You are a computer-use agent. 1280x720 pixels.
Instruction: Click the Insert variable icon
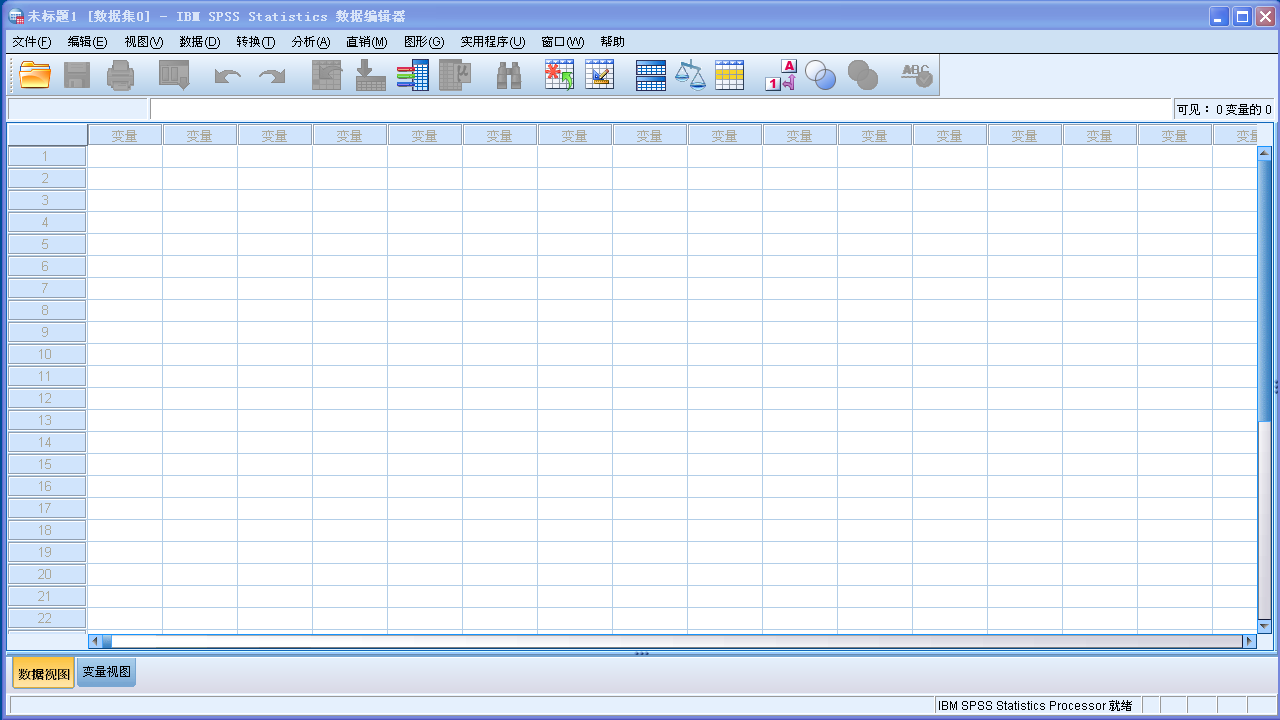(x=600, y=75)
